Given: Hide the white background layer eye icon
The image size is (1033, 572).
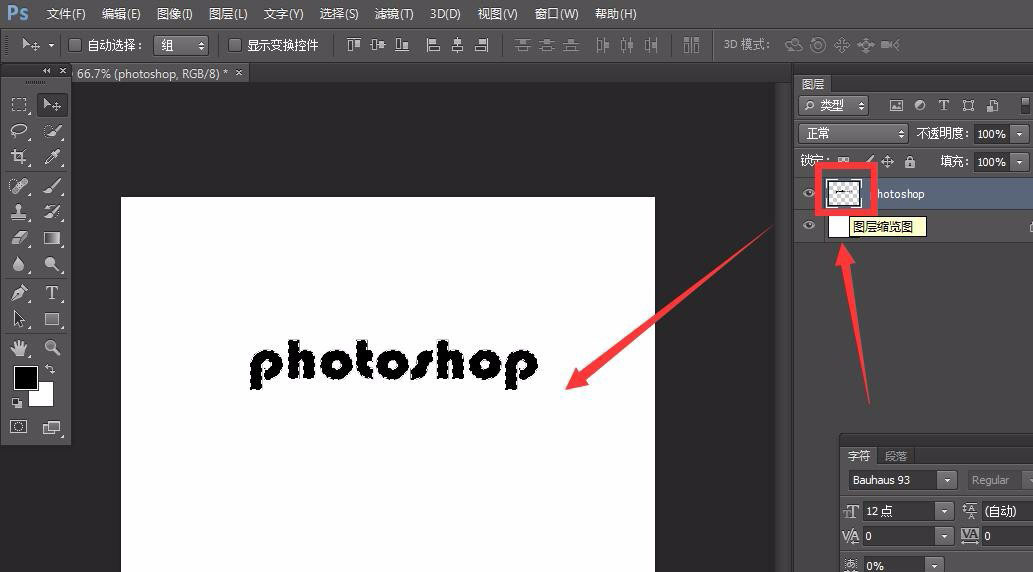Looking at the screenshot, I should [809, 225].
